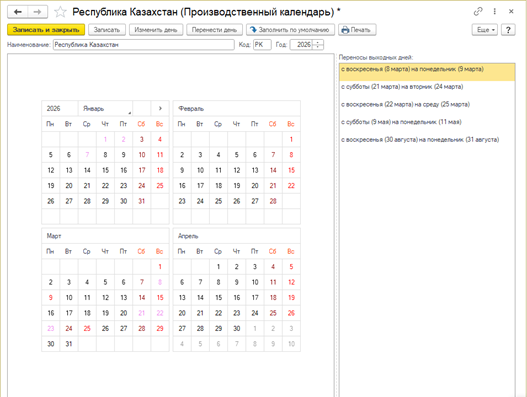Viewport: 527px width, 397px height.
Task: Click Заполнить по умолчанию button
Action: click(x=290, y=30)
